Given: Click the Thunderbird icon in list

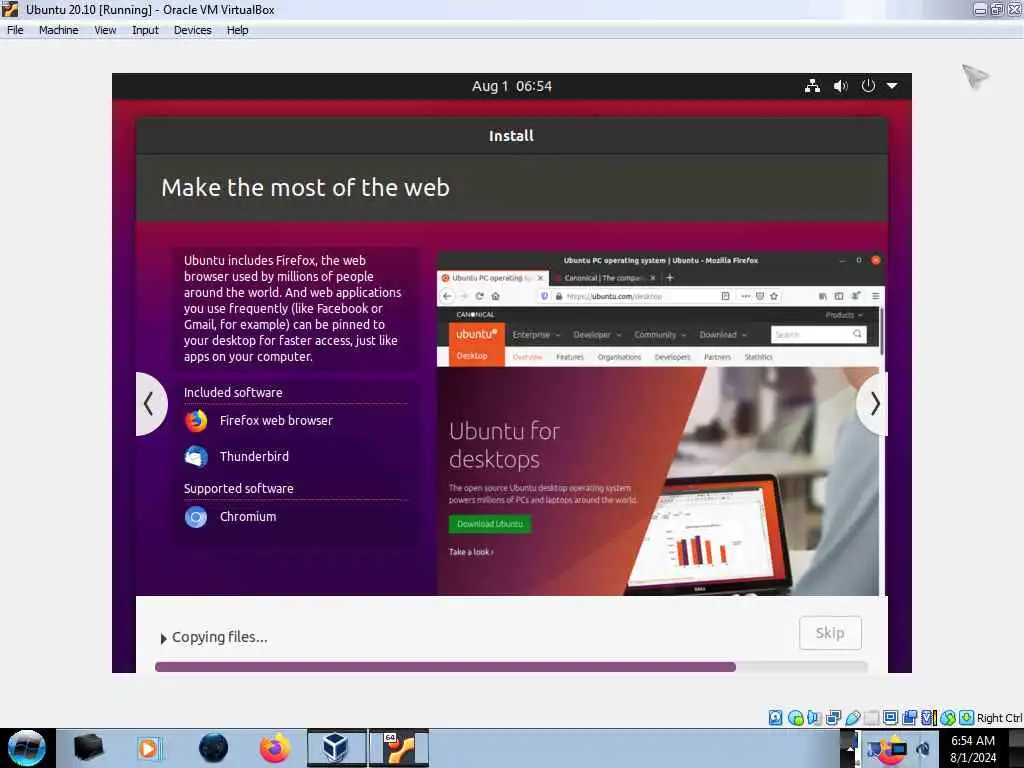Looking at the screenshot, I should [196, 456].
